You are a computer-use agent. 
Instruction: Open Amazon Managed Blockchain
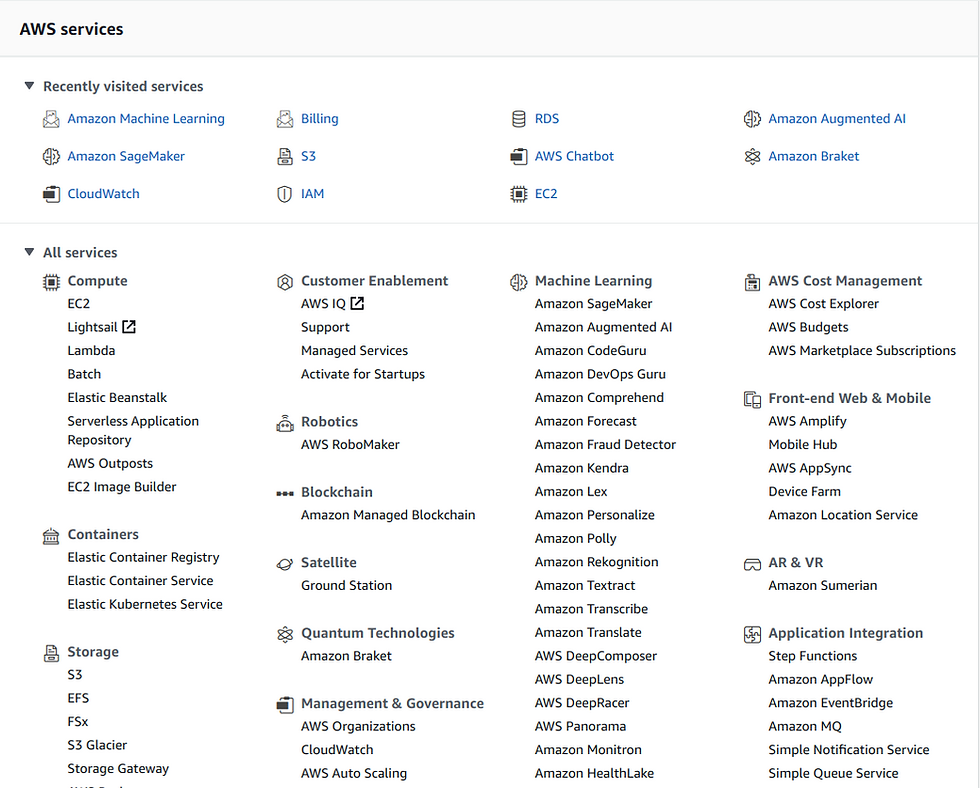click(x=388, y=515)
